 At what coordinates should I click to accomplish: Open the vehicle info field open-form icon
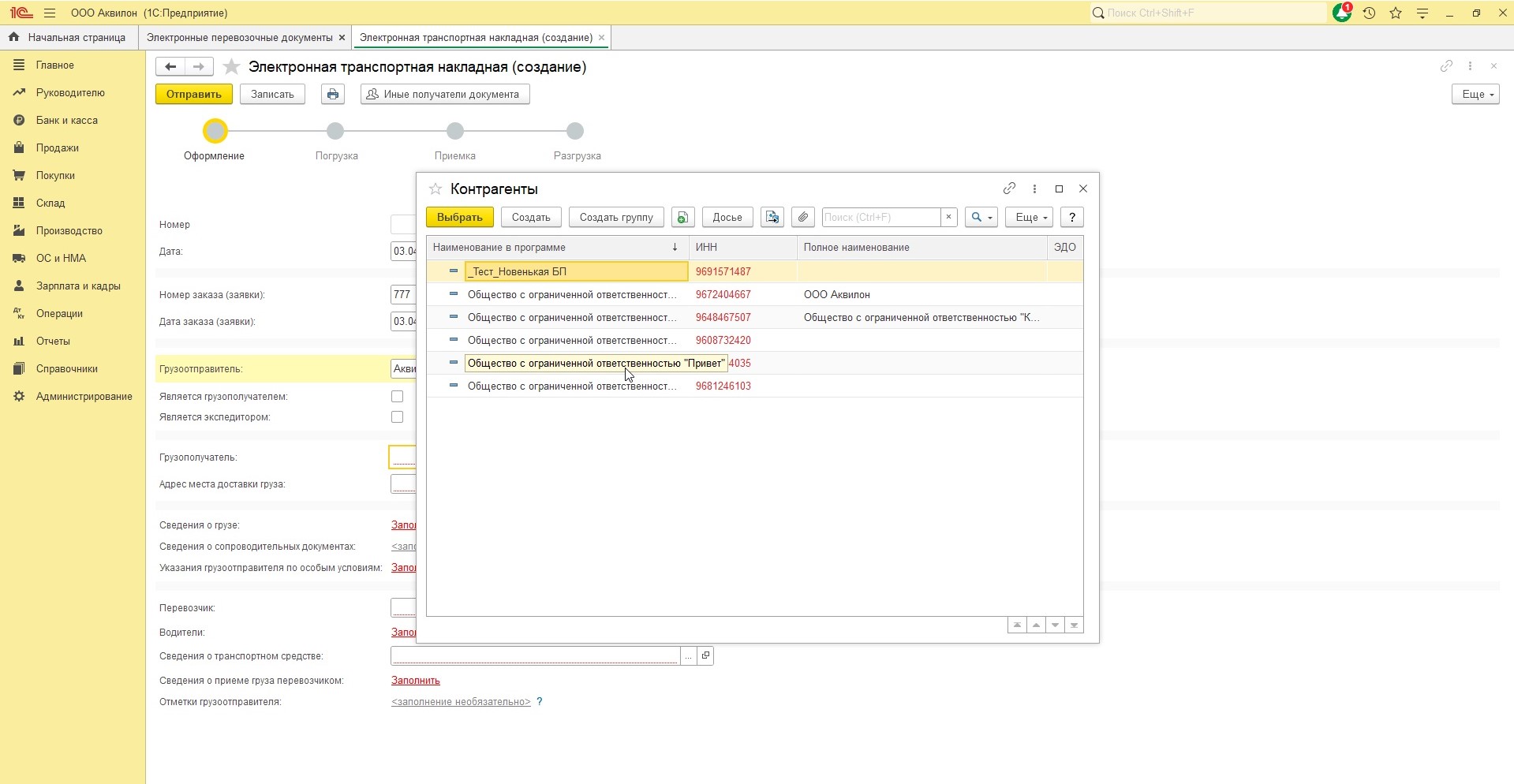point(705,655)
